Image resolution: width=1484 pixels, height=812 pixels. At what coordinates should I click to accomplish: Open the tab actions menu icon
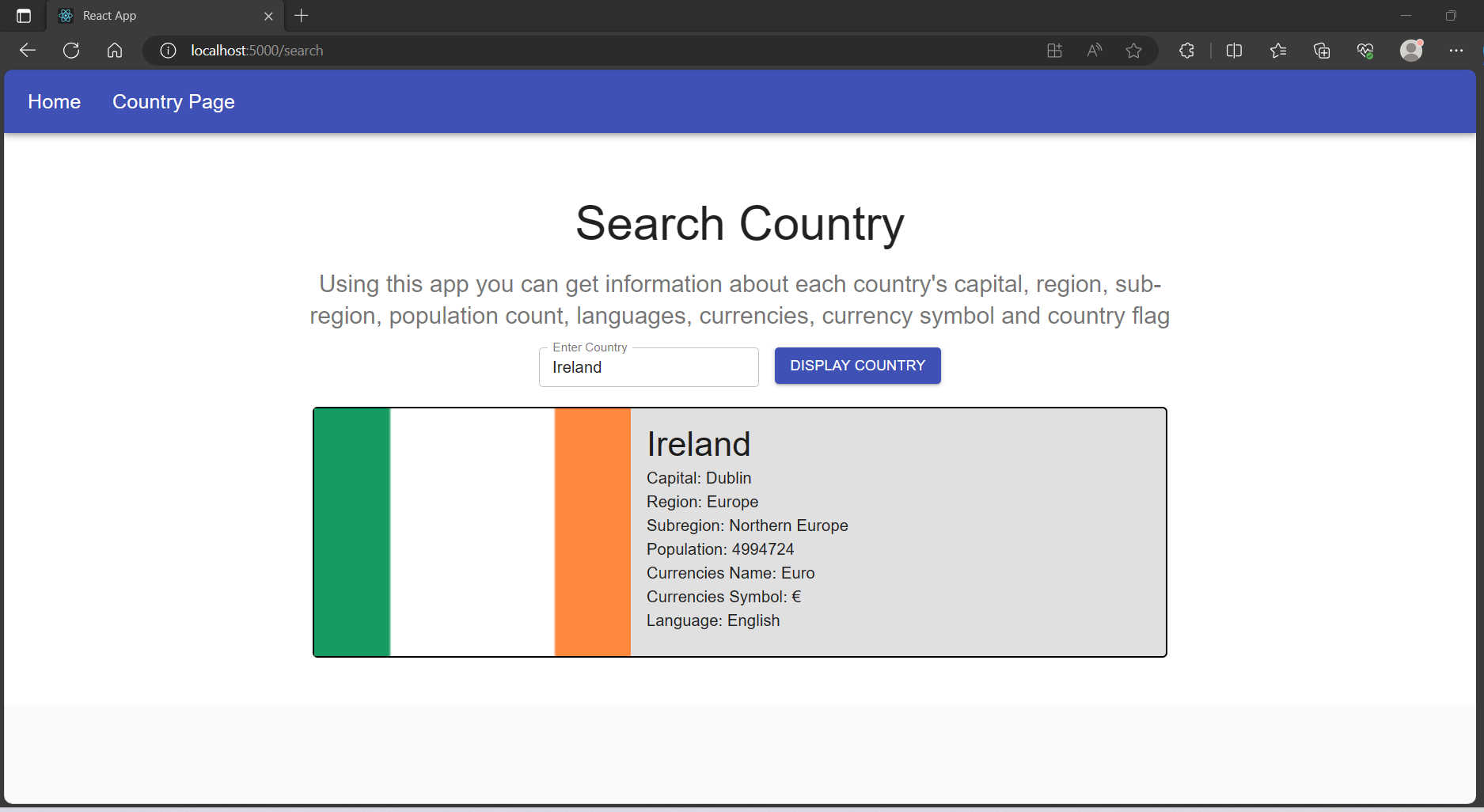tap(23, 15)
